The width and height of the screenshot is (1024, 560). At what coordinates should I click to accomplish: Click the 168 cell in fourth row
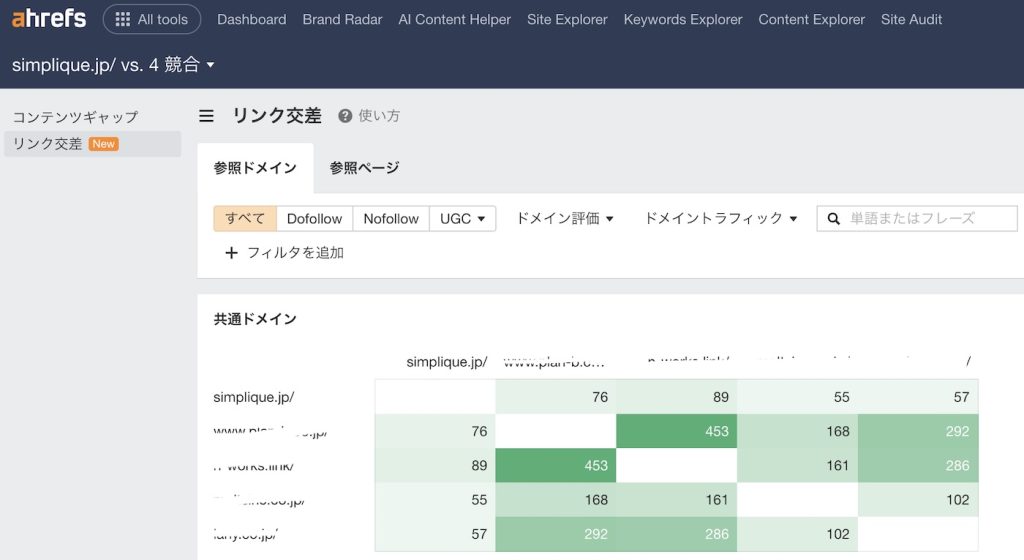(x=556, y=499)
